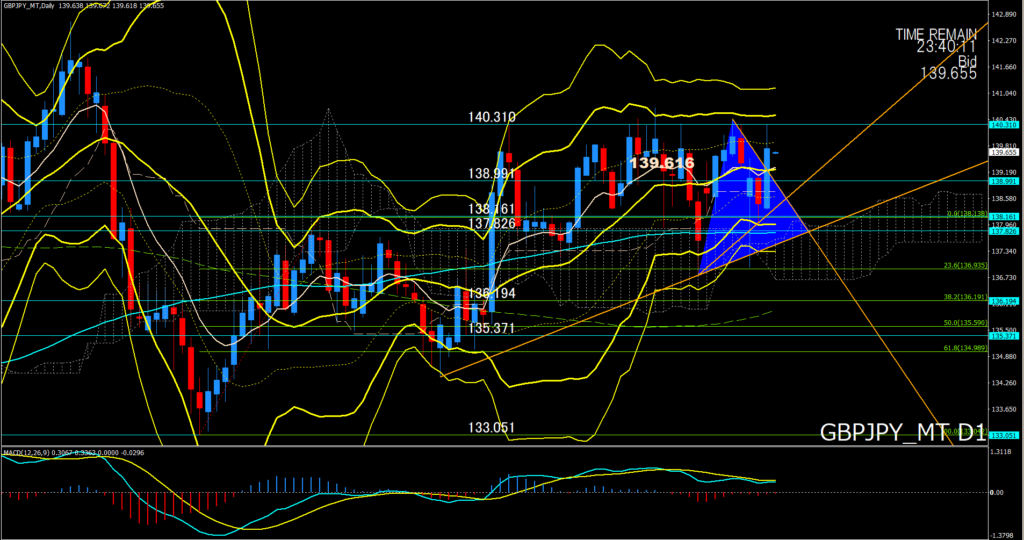Click the Bid label

[x=967, y=61]
